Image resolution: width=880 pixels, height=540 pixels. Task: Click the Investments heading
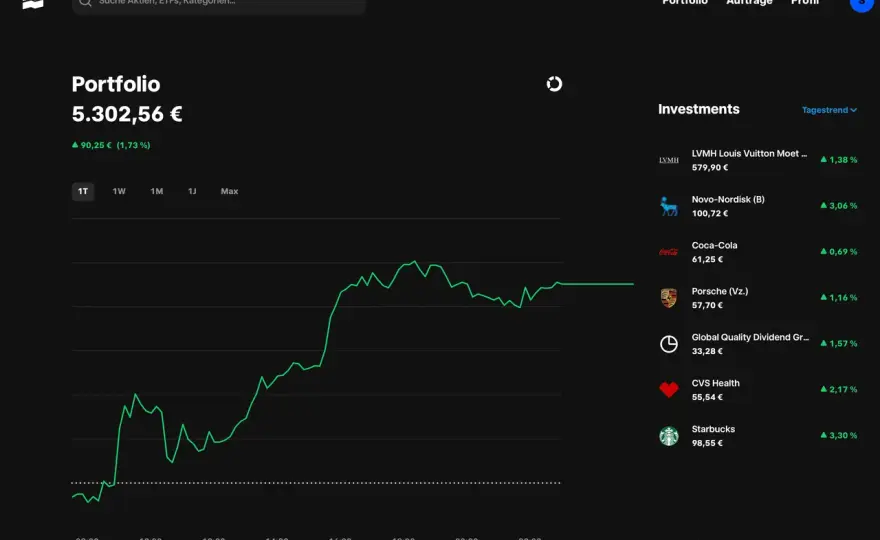(699, 109)
